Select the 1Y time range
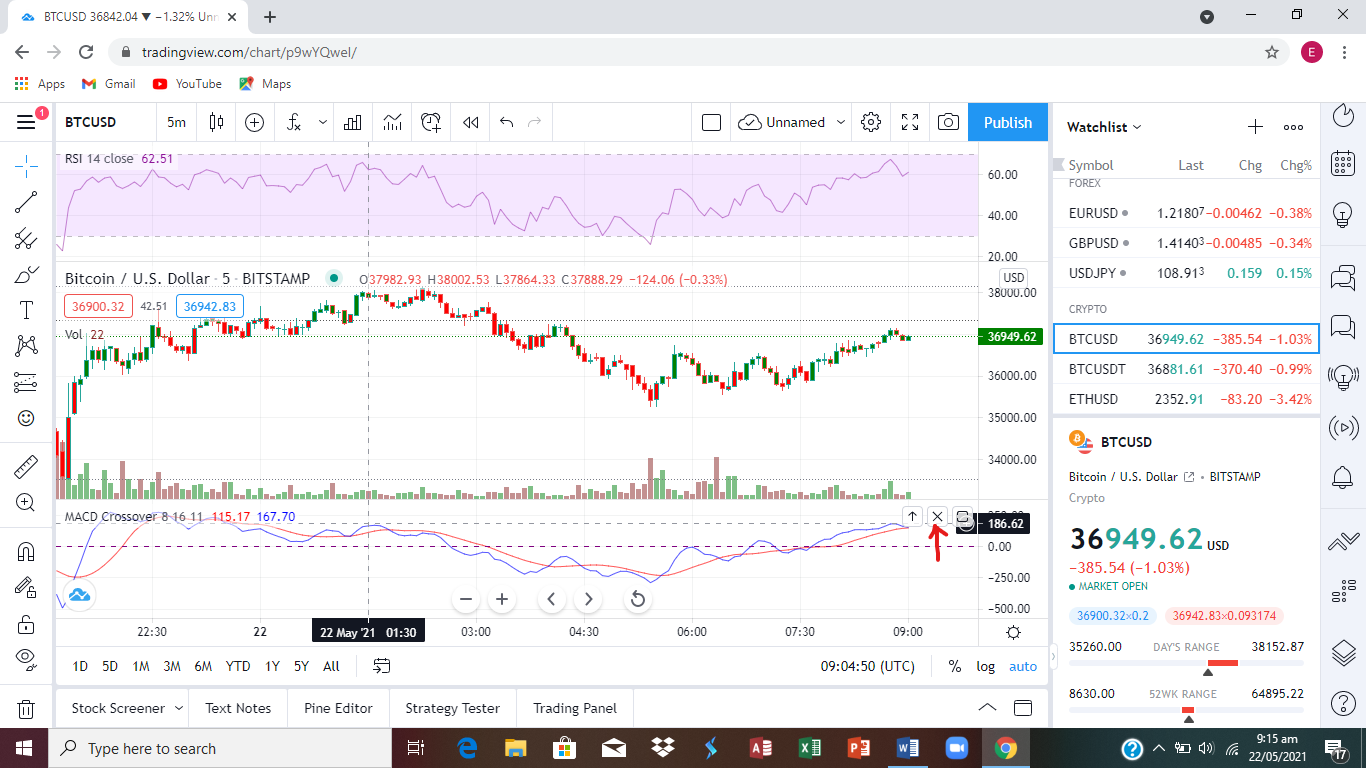This screenshot has width=1366, height=768. click(272, 666)
